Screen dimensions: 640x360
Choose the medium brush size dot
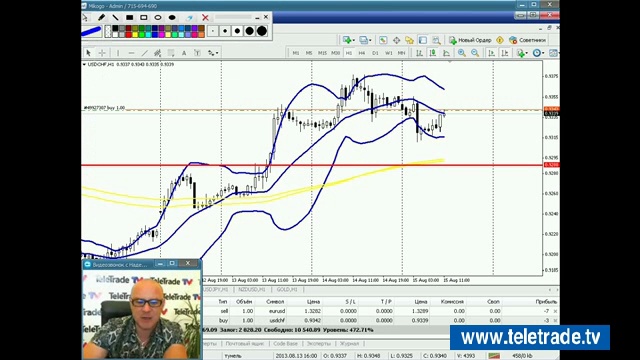pyautogui.click(x=237, y=31)
